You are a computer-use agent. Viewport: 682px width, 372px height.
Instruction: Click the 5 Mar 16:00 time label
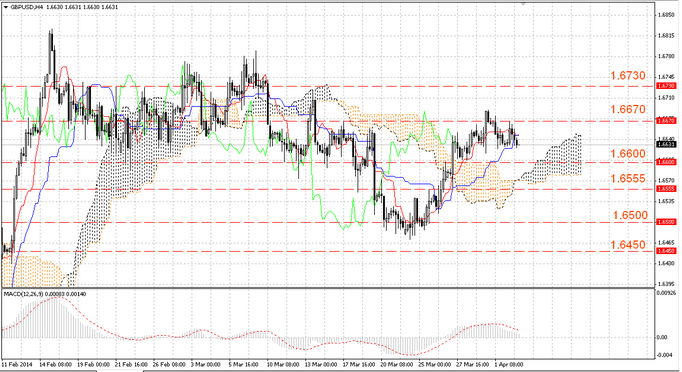[244, 364]
